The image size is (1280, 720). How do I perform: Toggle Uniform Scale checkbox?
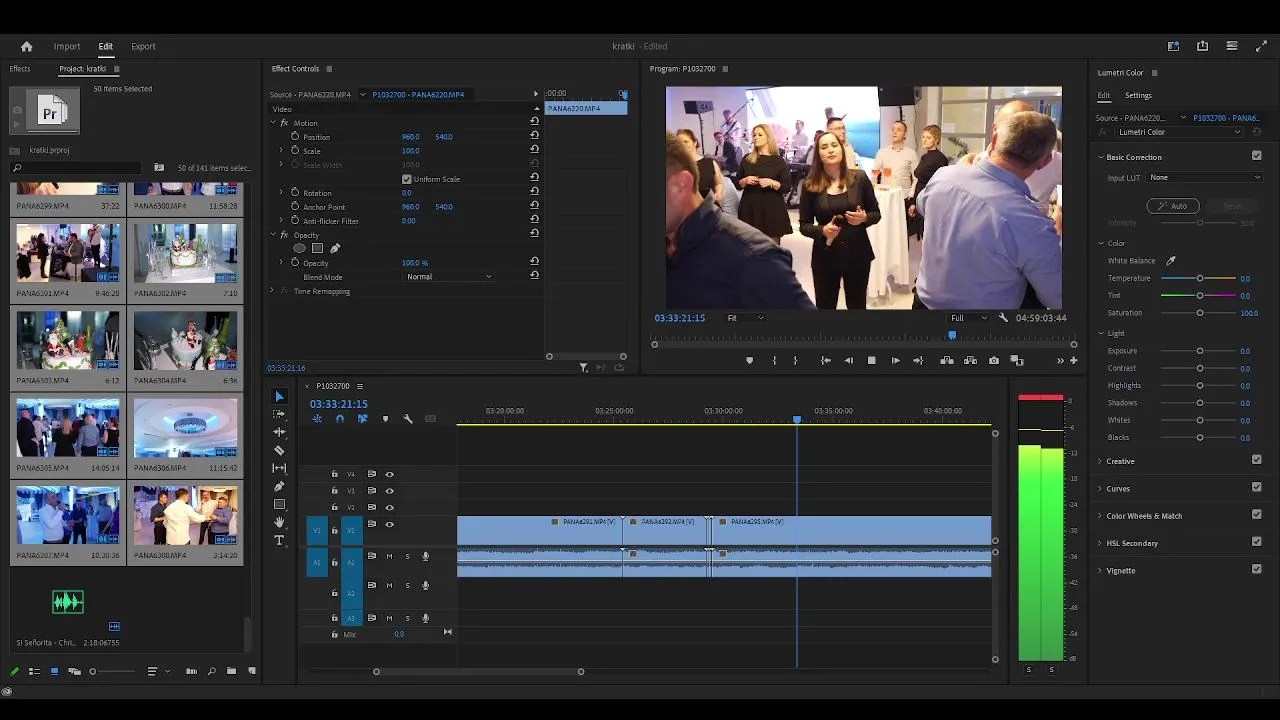click(x=406, y=179)
